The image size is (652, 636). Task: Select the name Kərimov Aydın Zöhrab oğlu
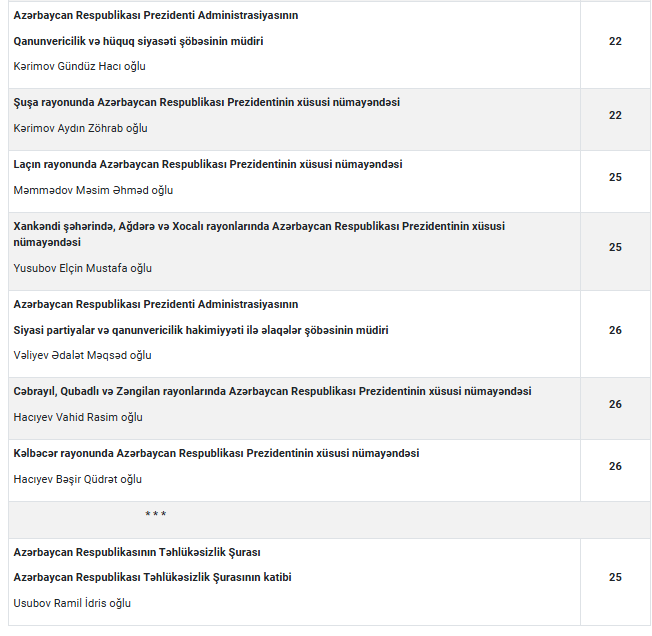pos(80,128)
